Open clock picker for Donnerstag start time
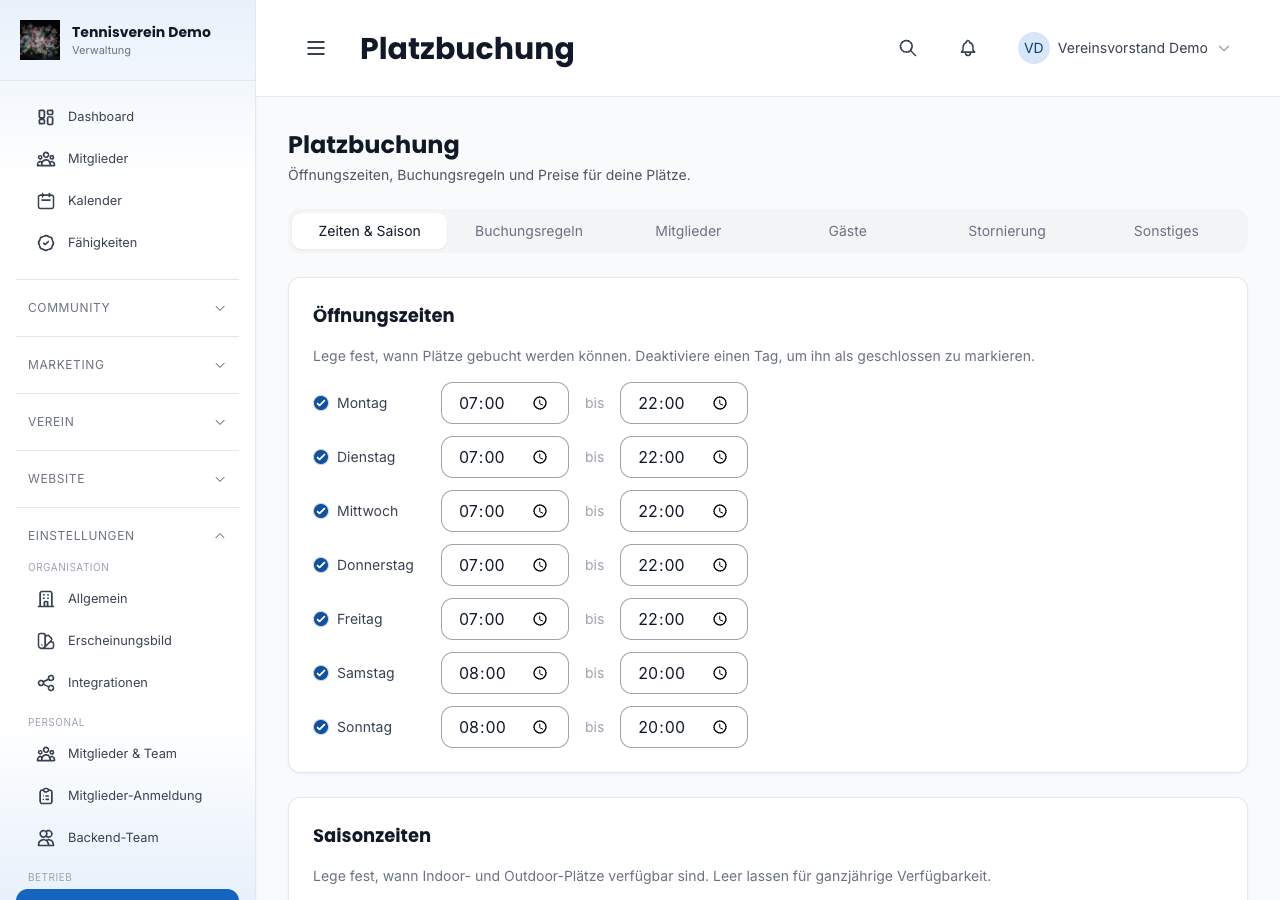The width and height of the screenshot is (1280, 900). click(x=540, y=565)
